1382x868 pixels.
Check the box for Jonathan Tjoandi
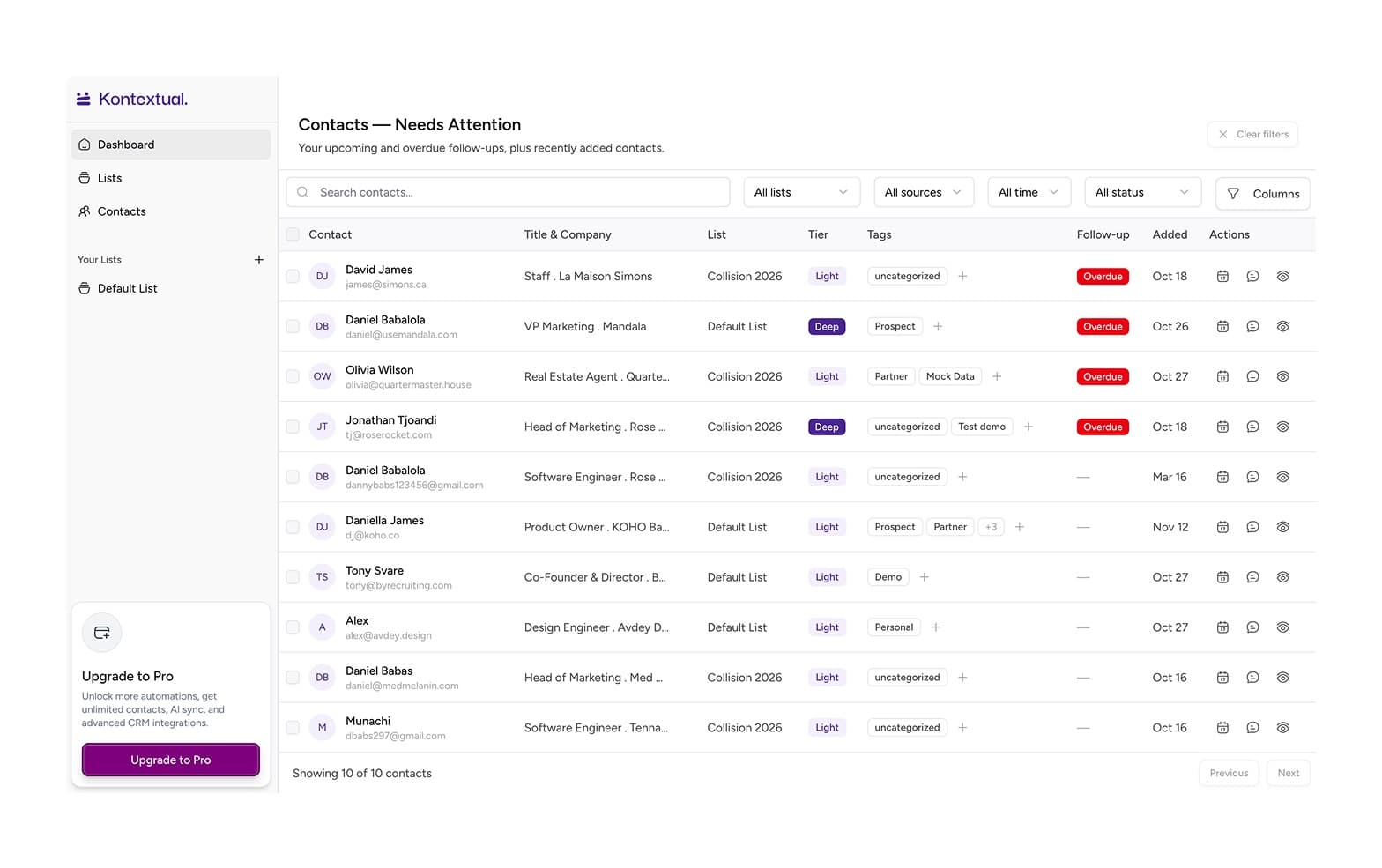tap(293, 427)
